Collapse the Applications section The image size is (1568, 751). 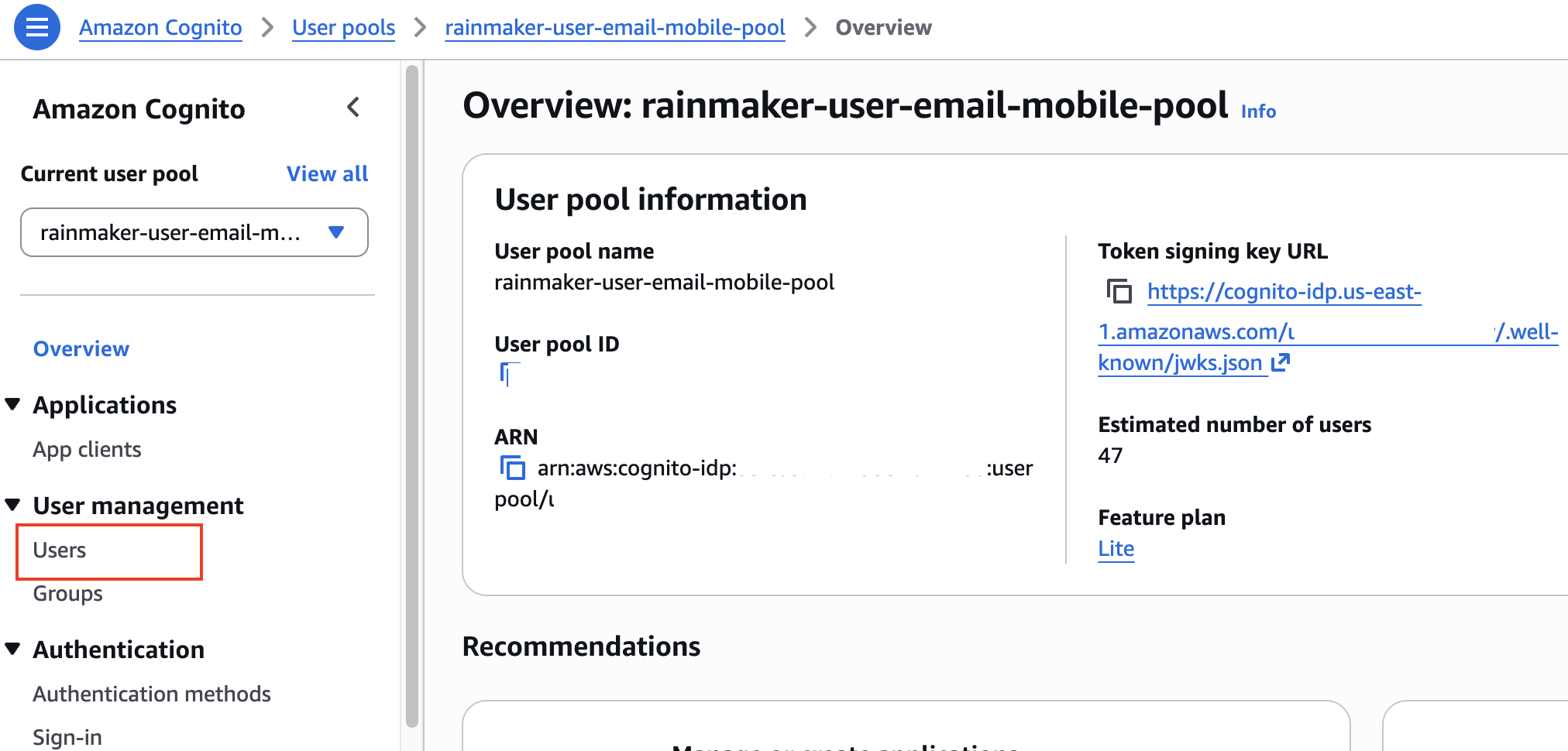point(12,404)
